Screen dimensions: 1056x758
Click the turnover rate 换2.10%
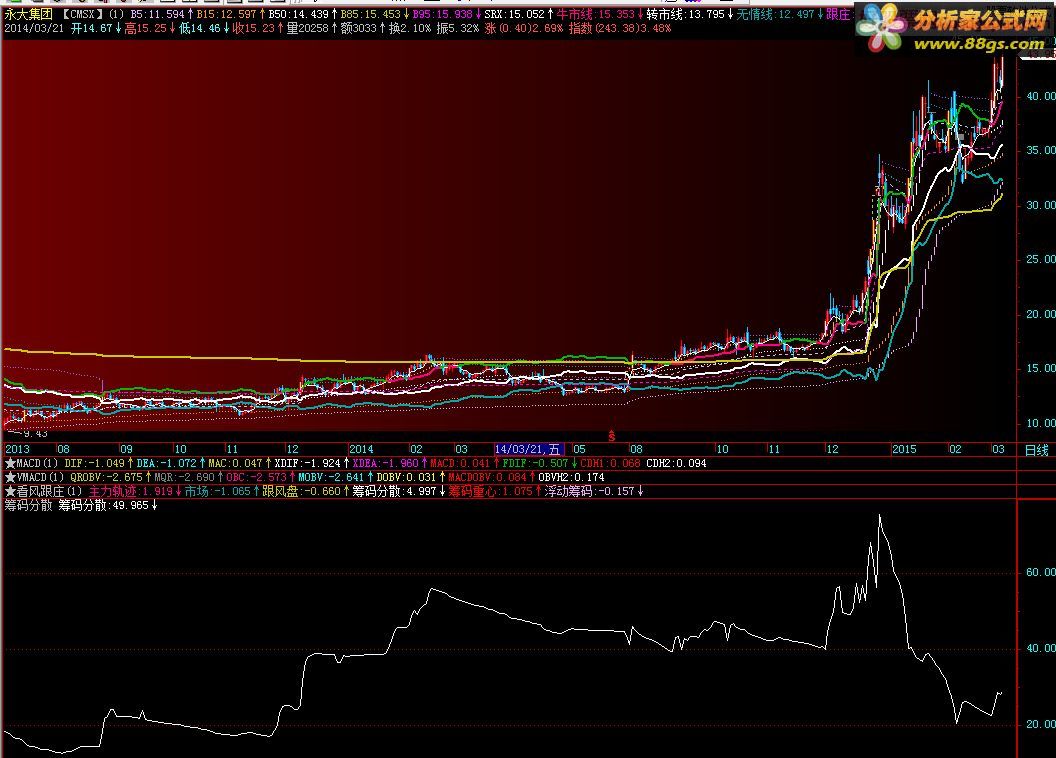[x=409, y=28]
